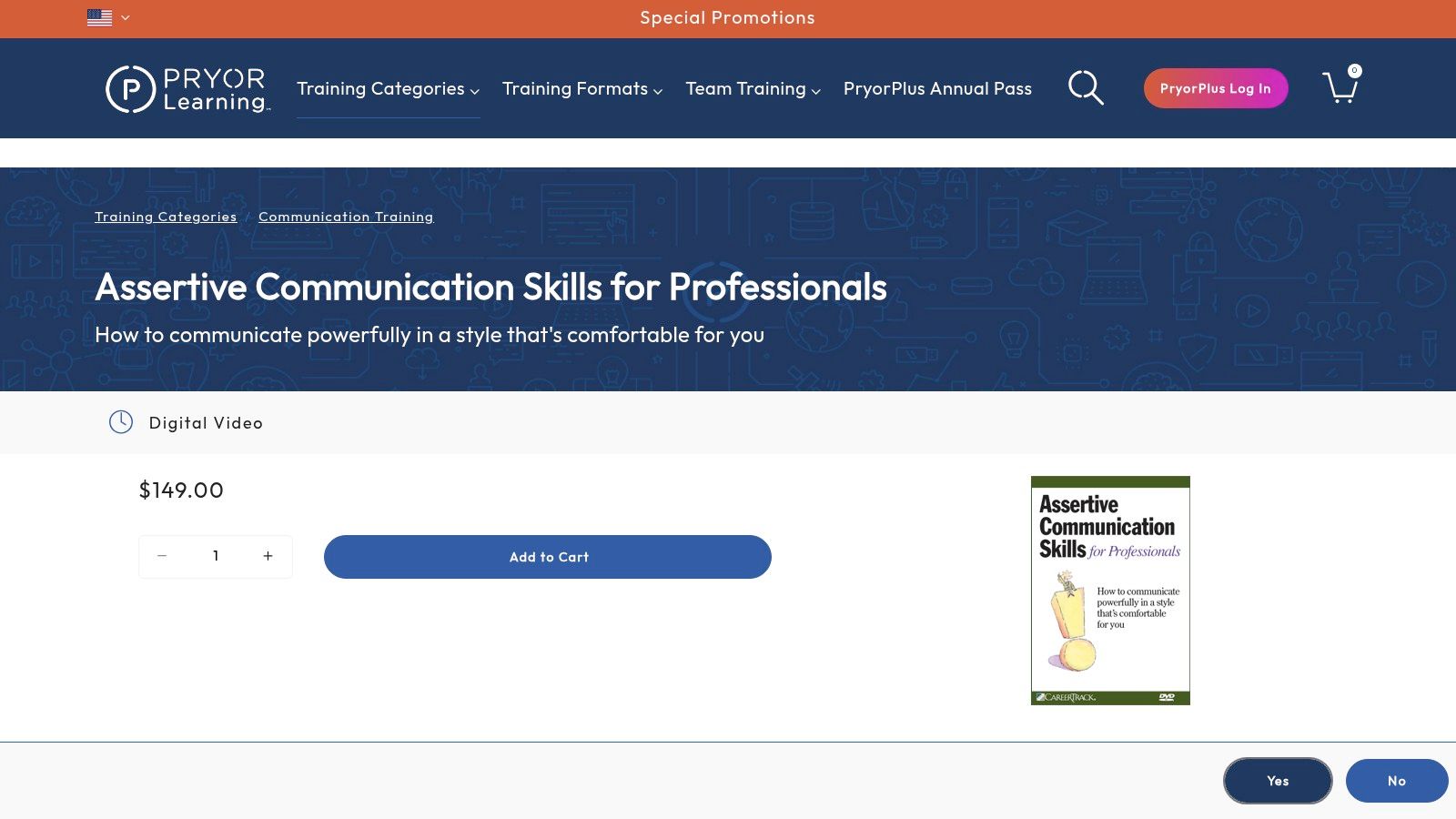1456x819 pixels.
Task: Increase the quantity with the plus icon
Action: tap(268, 556)
